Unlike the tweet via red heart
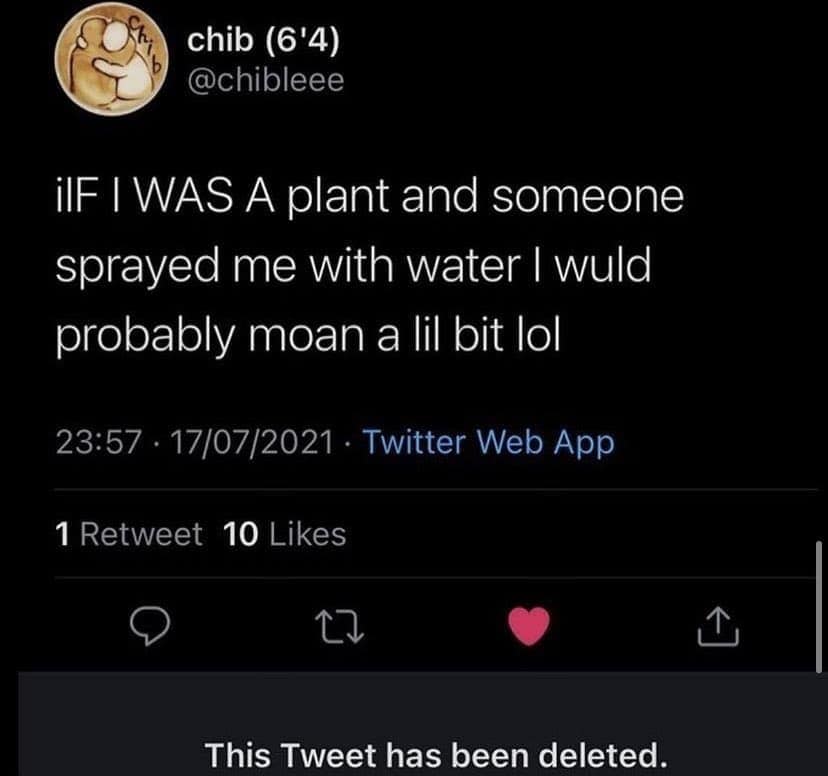This screenshot has width=828, height=776. 530,628
